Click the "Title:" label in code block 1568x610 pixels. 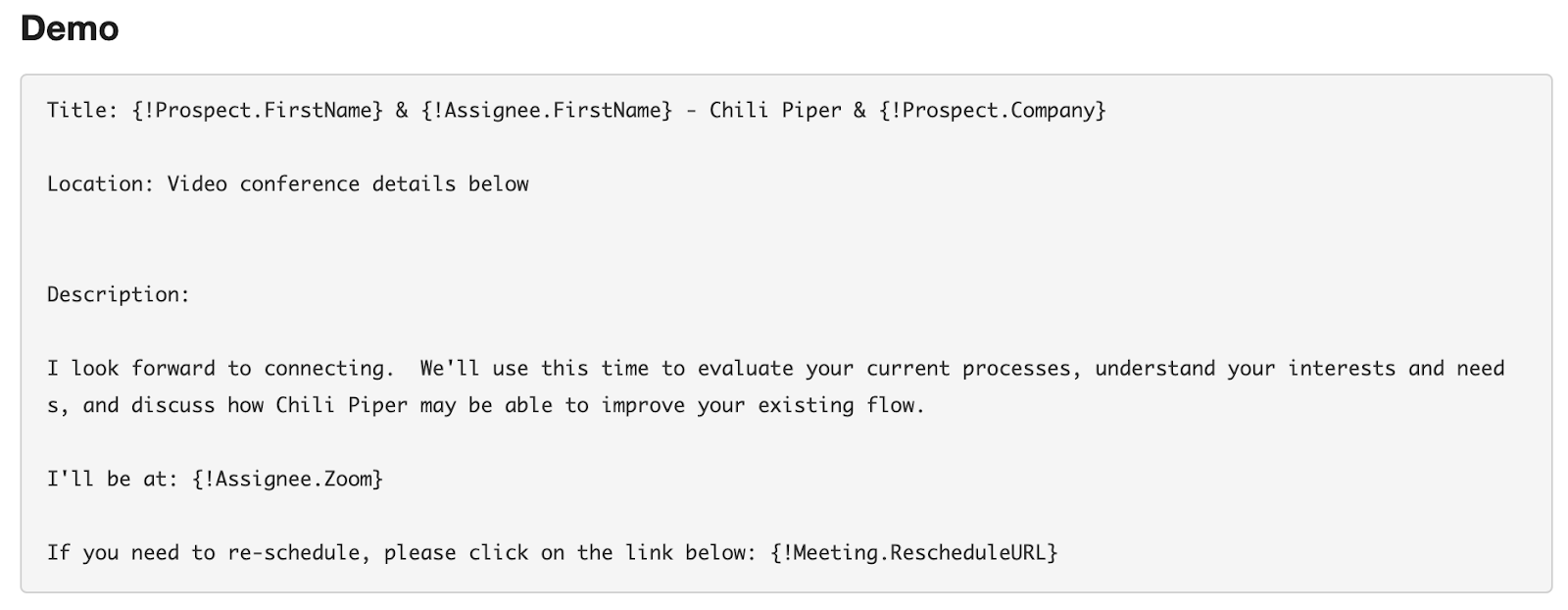[x=82, y=110]
